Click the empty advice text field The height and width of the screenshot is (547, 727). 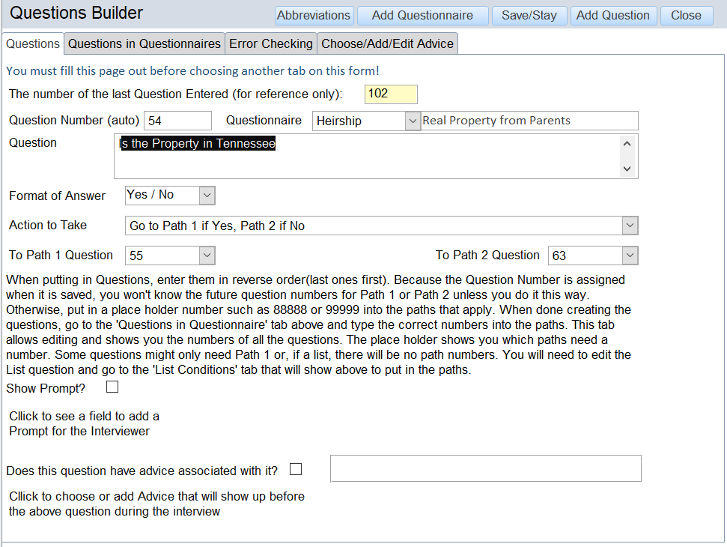[485, 469]
